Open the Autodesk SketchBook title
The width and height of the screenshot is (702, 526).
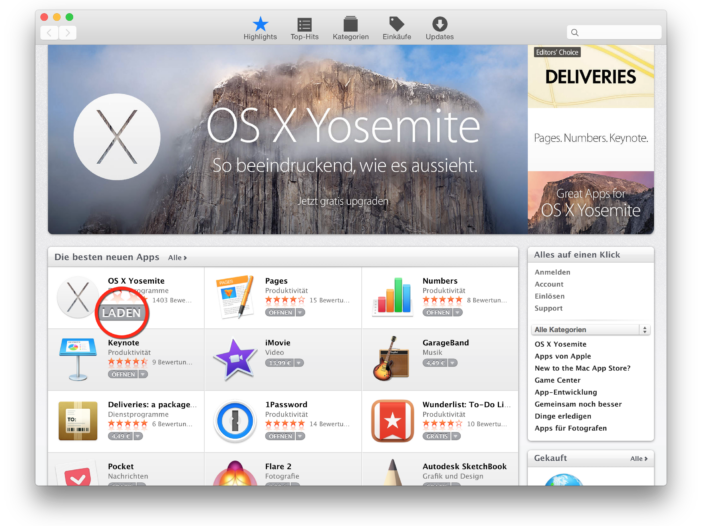coord(464,466)
